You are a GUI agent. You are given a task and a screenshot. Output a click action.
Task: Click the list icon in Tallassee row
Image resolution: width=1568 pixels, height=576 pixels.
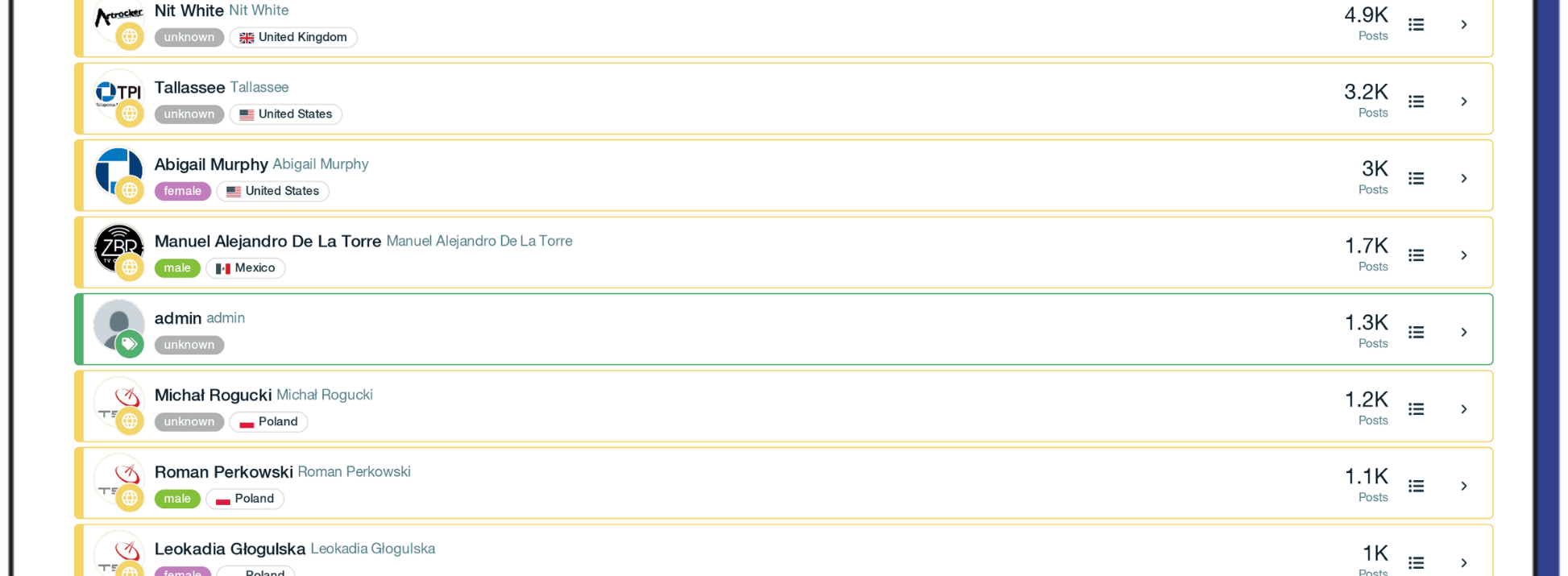coord(1416,102)
